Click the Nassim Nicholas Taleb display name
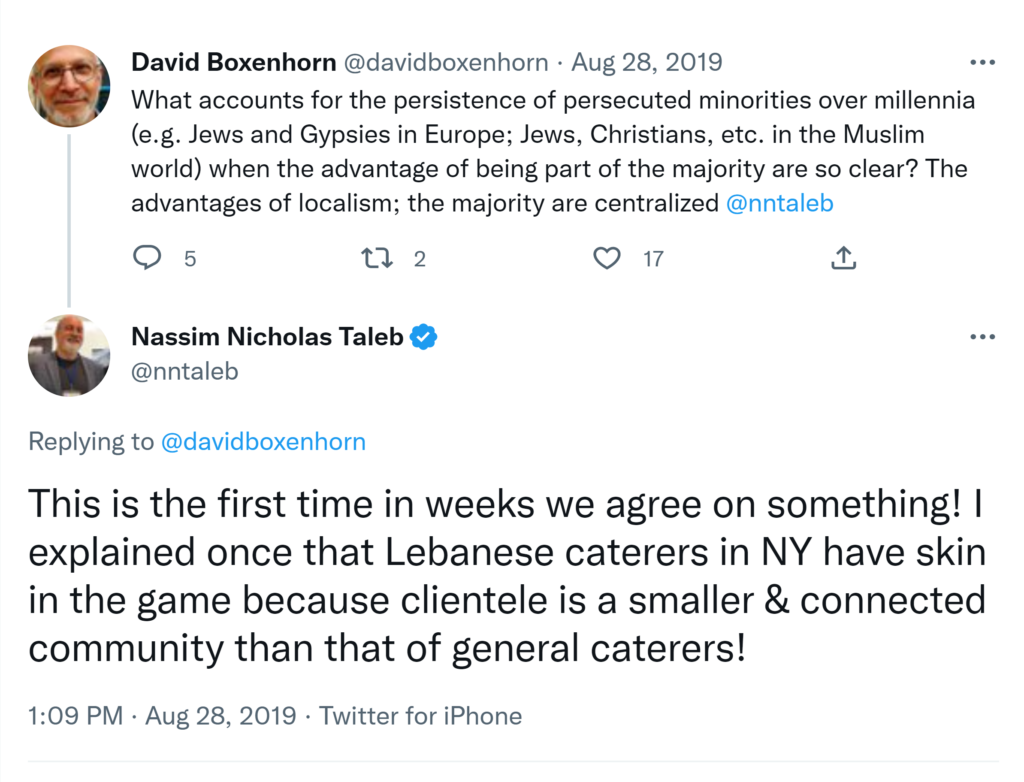Screen dimensions: 1024x782 point(268,337)
